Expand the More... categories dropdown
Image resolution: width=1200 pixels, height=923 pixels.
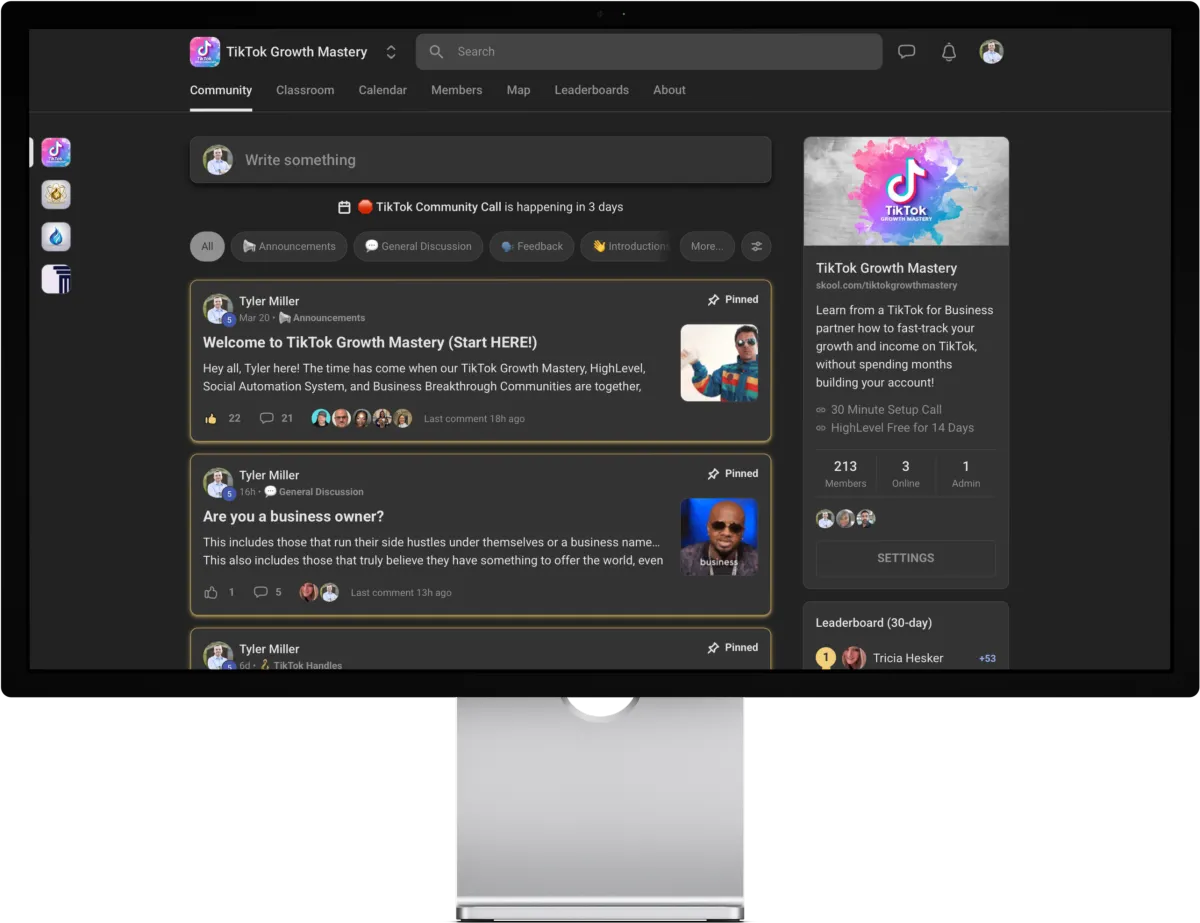coord(707,246)
